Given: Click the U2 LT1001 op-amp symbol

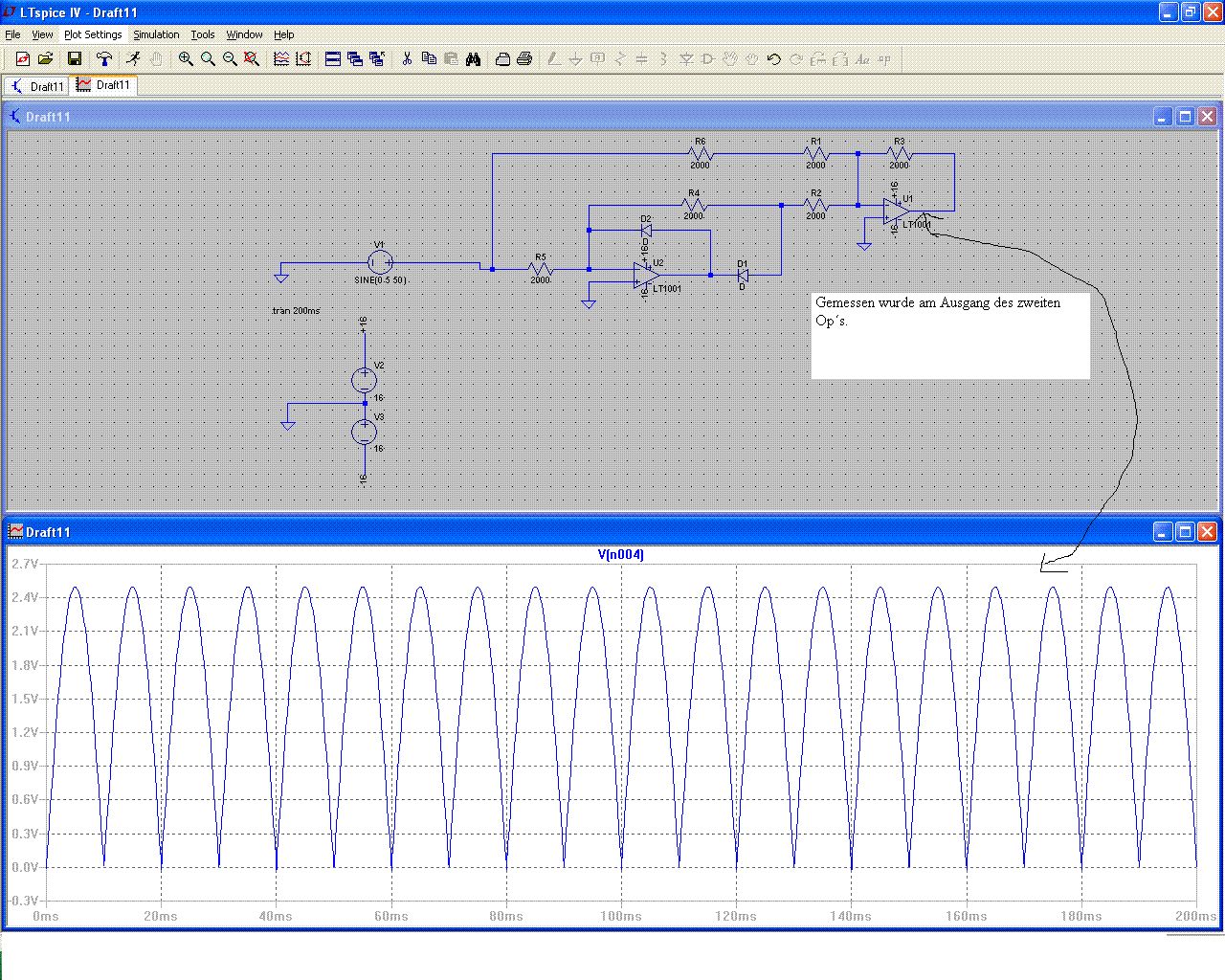Looking at the screenshot, I should 647,276.
